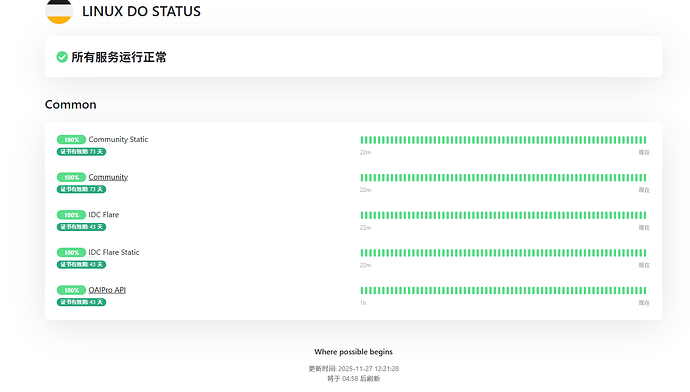This screenshot has height=392, width=690.
Task: Click the Common section heading
Action: pos(70,105)
